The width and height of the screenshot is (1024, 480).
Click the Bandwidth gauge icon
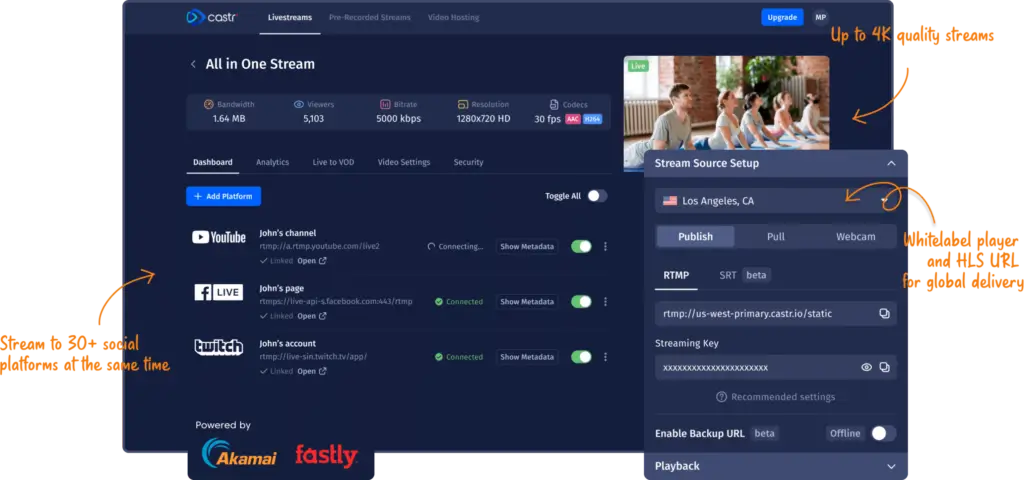[208, 104]
